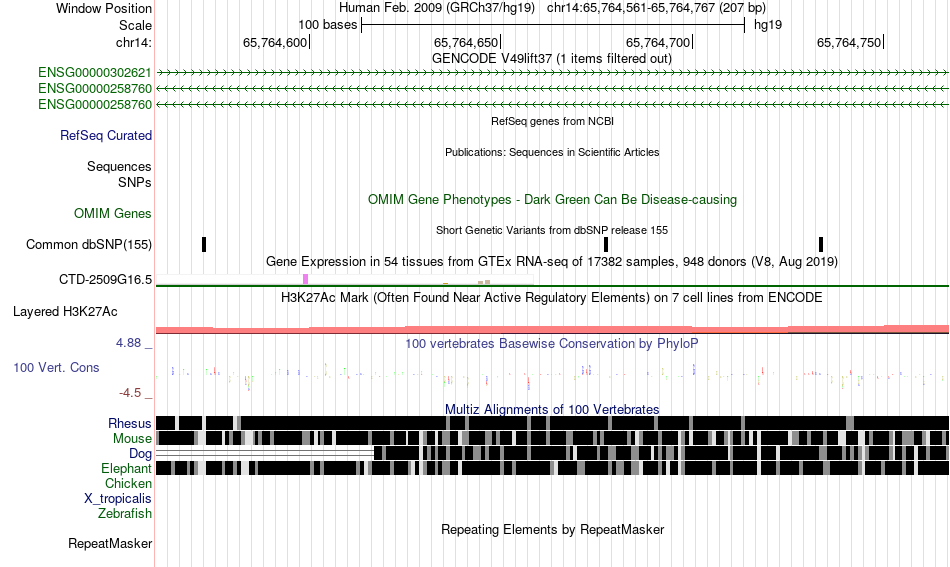Open Publications: Sequences in Scientific Articles title
The height and width of the screenshot is (567, 950).
[552, 152]
